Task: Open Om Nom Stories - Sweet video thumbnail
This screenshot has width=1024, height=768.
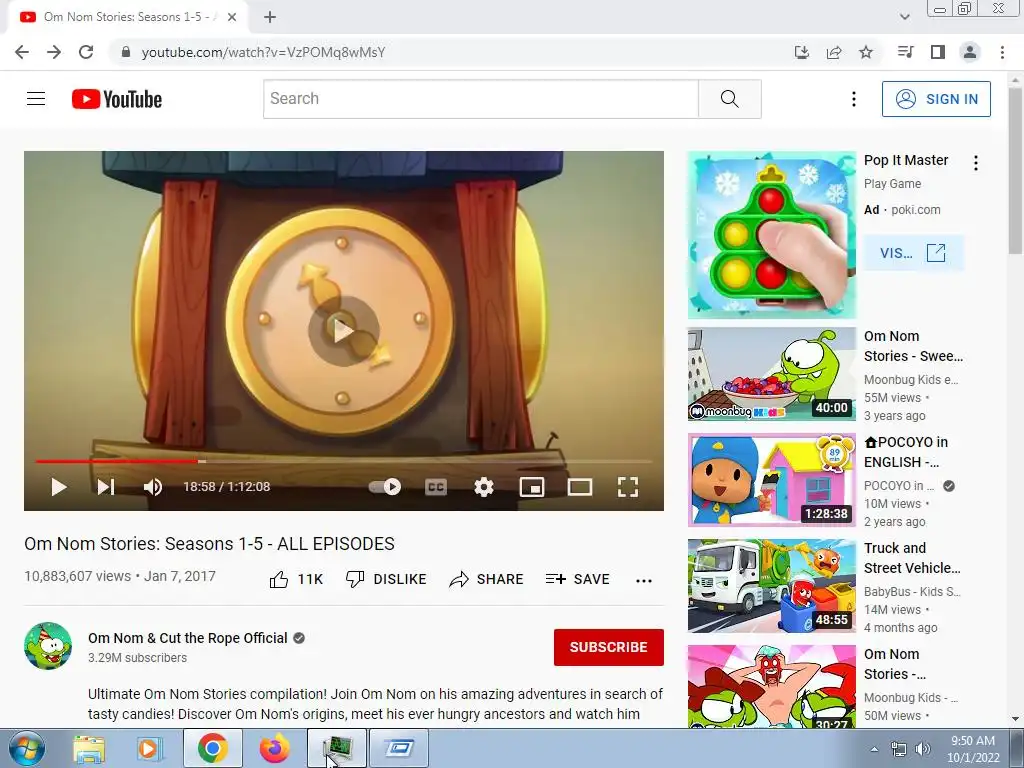Action: (771, 374)
